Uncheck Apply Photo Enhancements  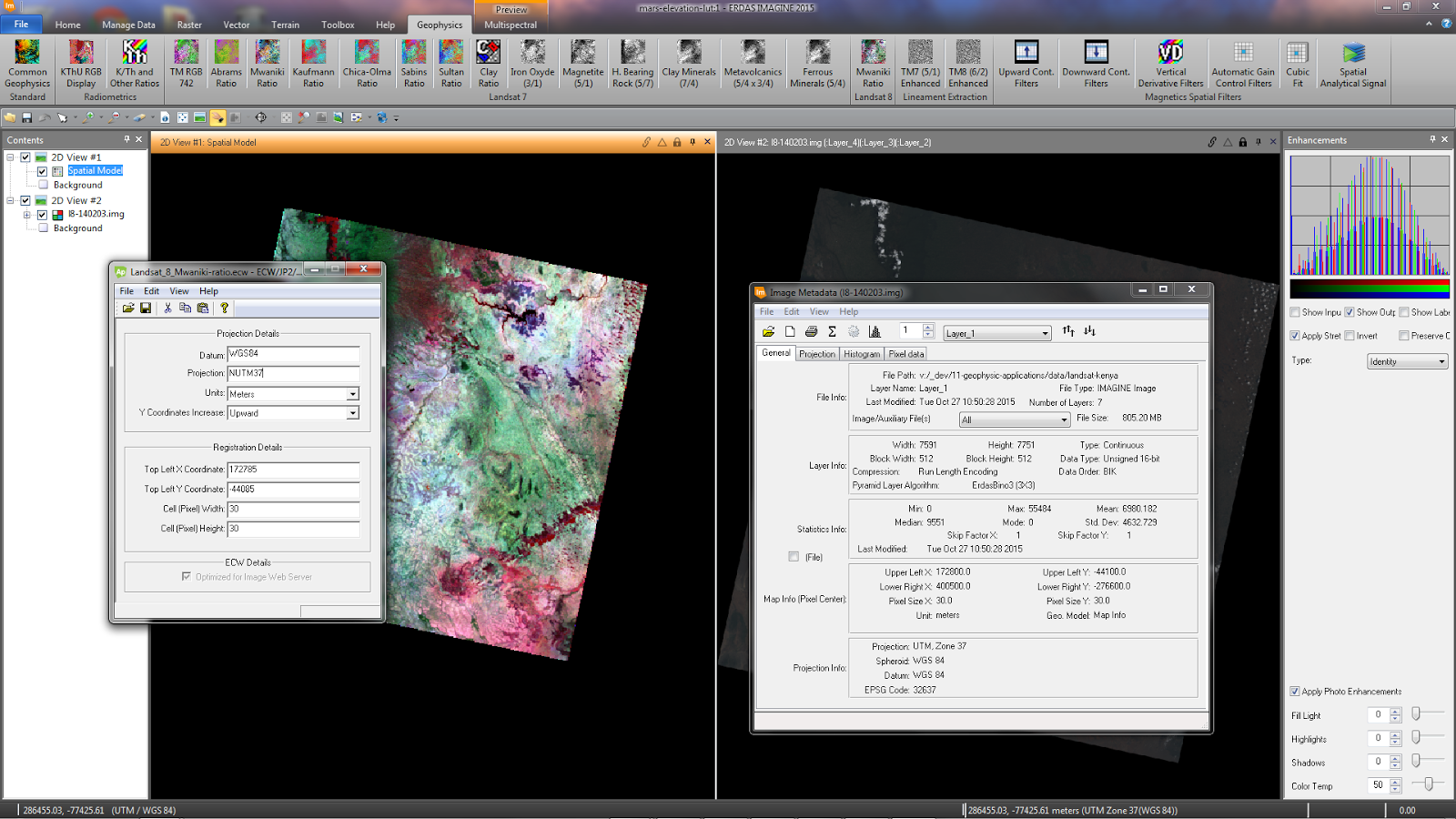point(1295,692)
